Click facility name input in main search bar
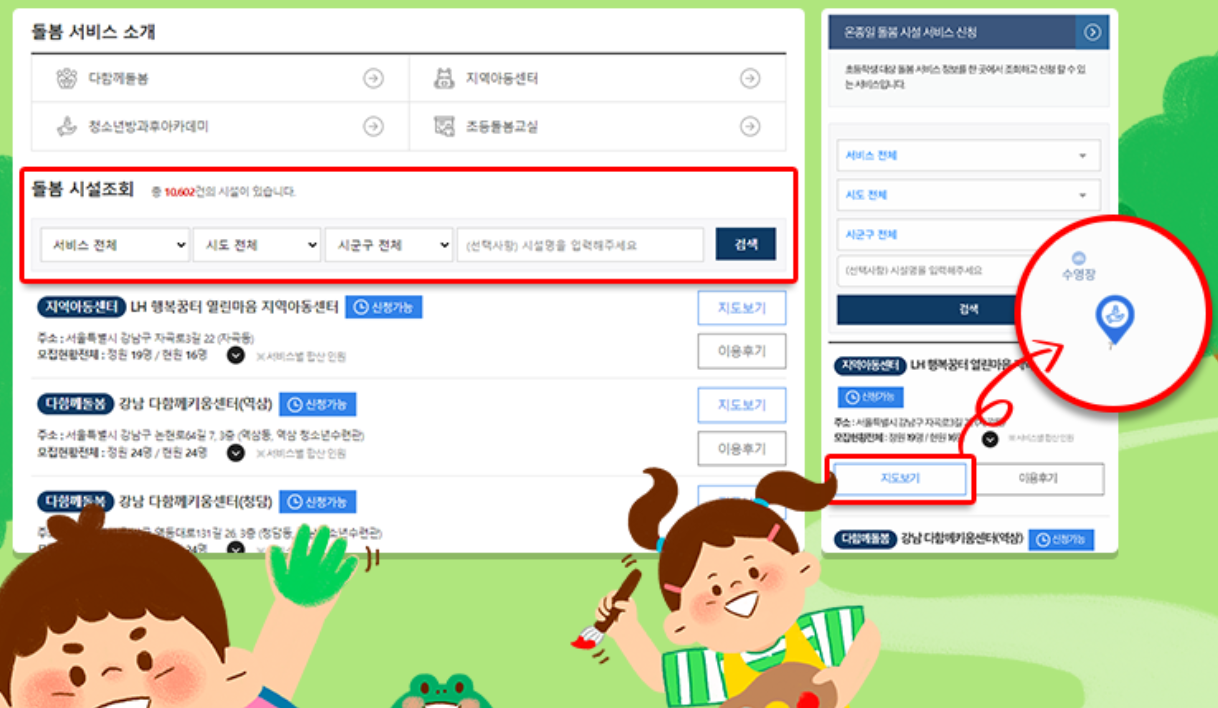This screenshot has width=1218, height=708. coord(580,245)
